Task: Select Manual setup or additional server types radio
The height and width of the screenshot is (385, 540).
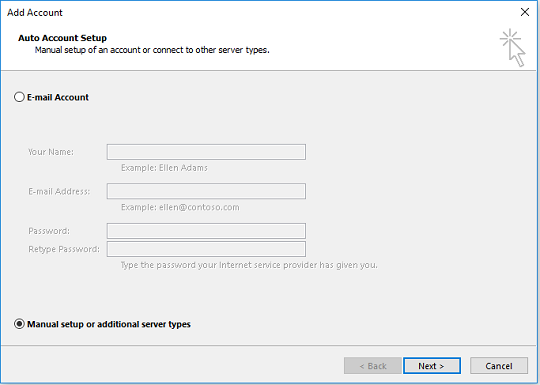Action: click(x=19, y=324)
